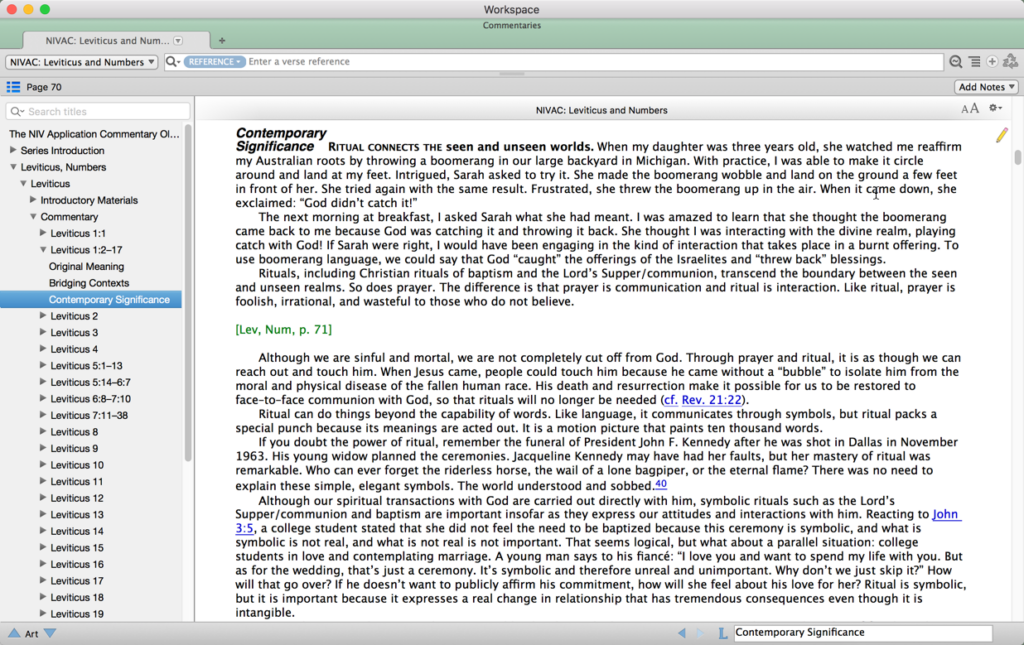1024x645 pixels.
Task: Open the gear settings menu in the pane header
Action: [995, 107]
